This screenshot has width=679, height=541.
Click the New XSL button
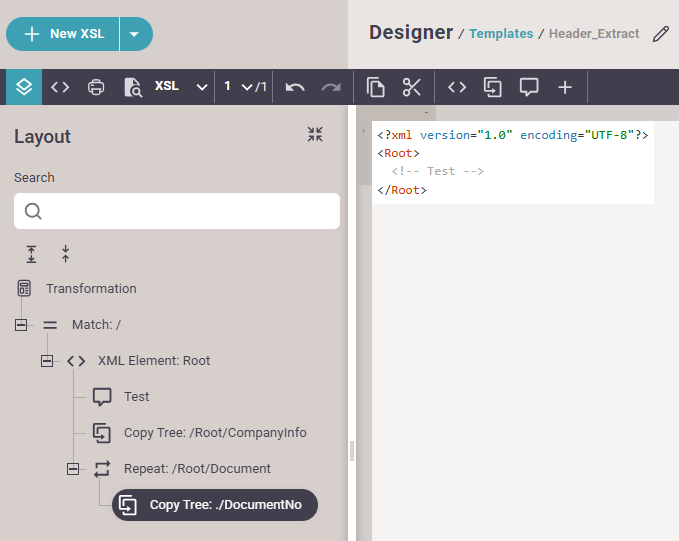click(64, 34)
